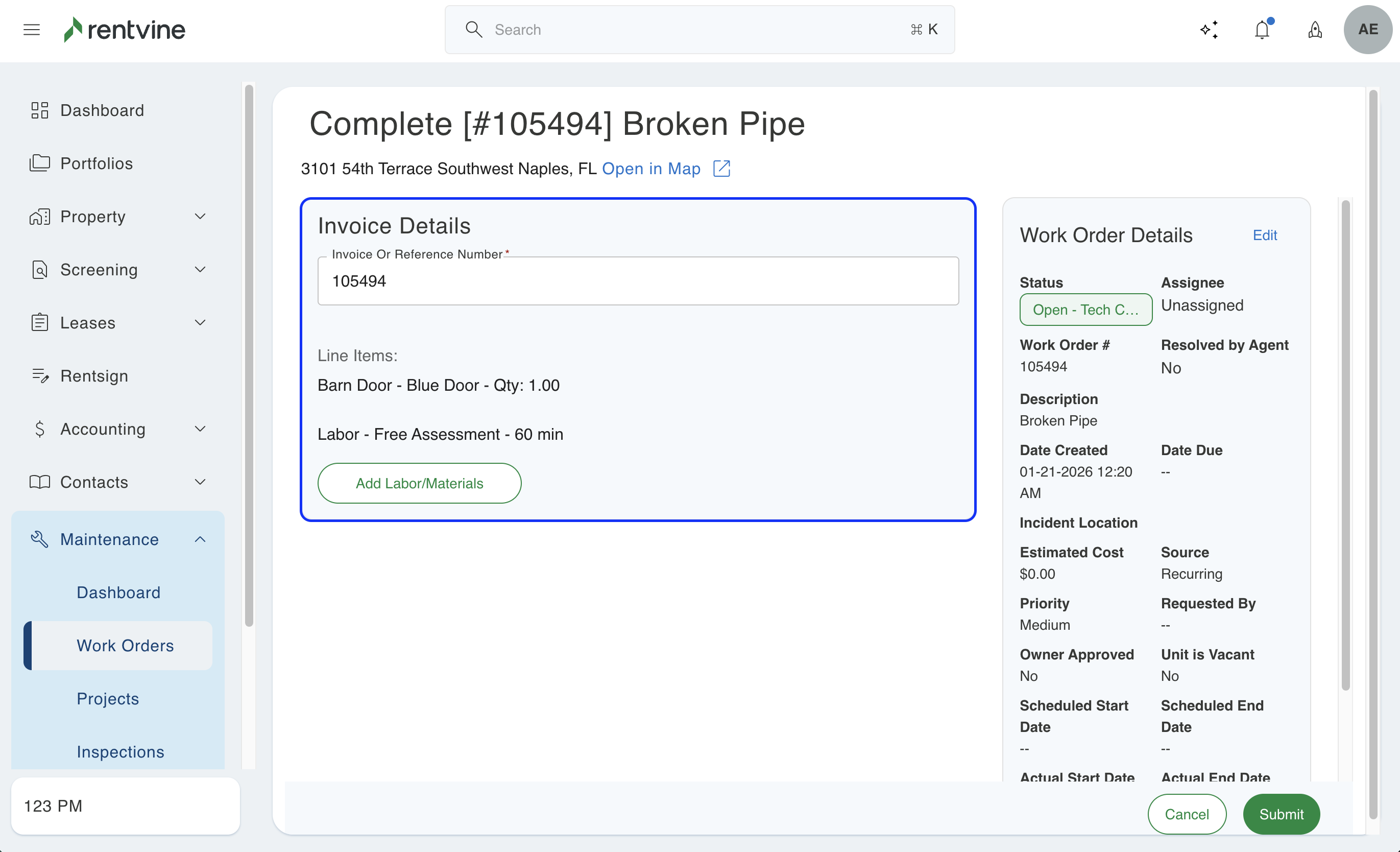Screen dimensions: 1400x852
Task: Open Projects under Maintenance
Action: tap(107, 699)
